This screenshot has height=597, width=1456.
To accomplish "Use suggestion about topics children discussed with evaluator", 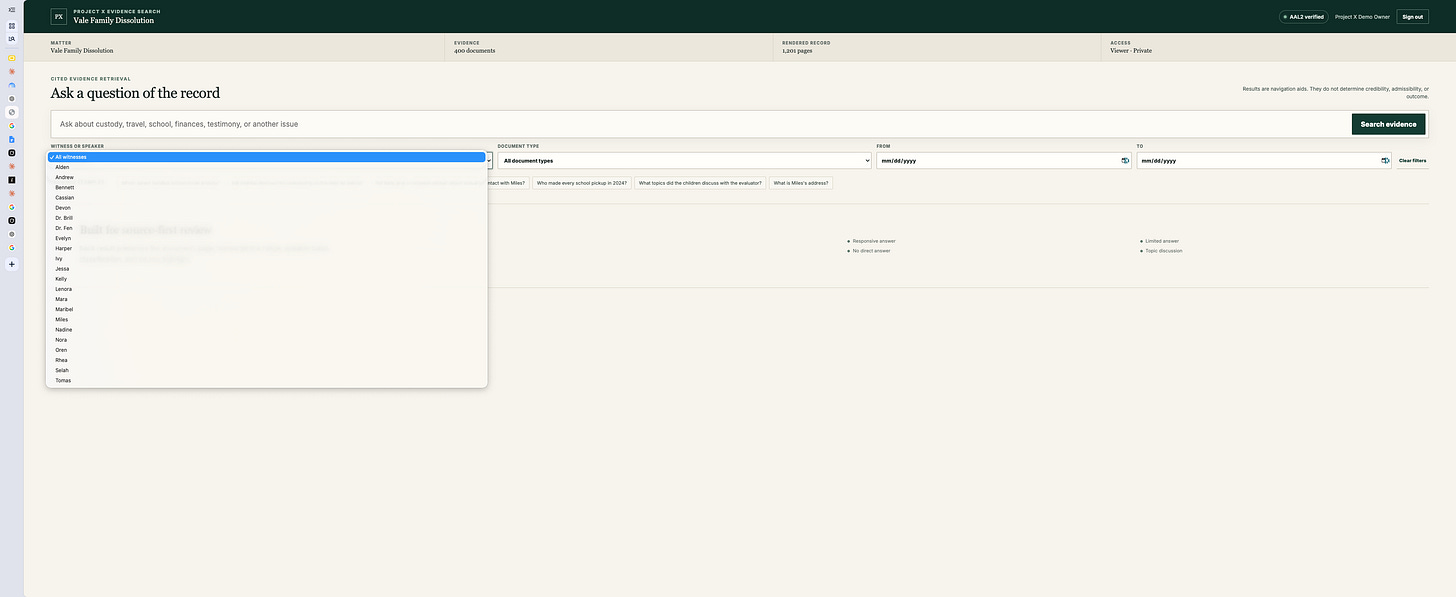I will pos(700,183).
